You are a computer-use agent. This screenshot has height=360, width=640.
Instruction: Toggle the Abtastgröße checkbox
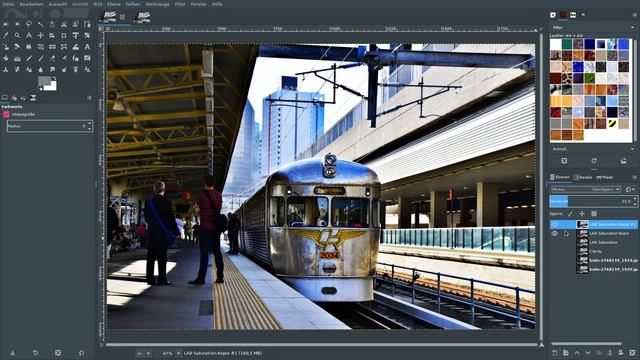point(6,115)
